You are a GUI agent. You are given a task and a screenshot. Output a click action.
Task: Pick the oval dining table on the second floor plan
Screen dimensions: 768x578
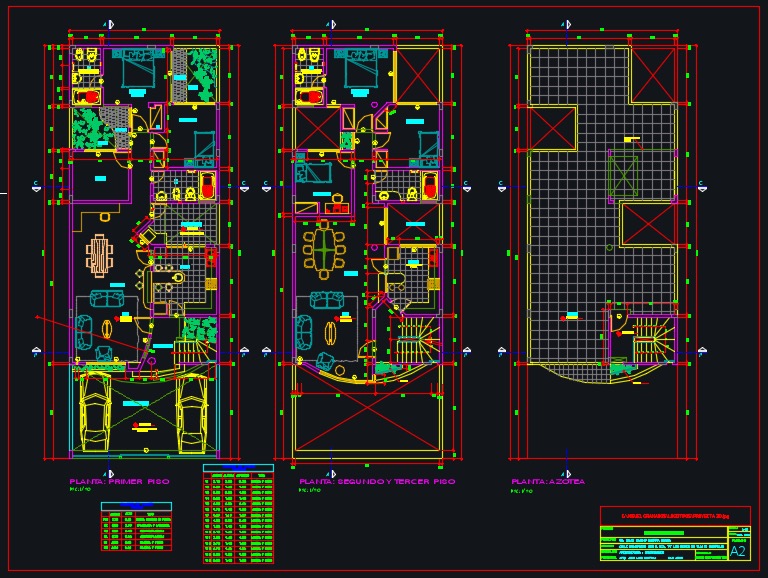[322, 251]
